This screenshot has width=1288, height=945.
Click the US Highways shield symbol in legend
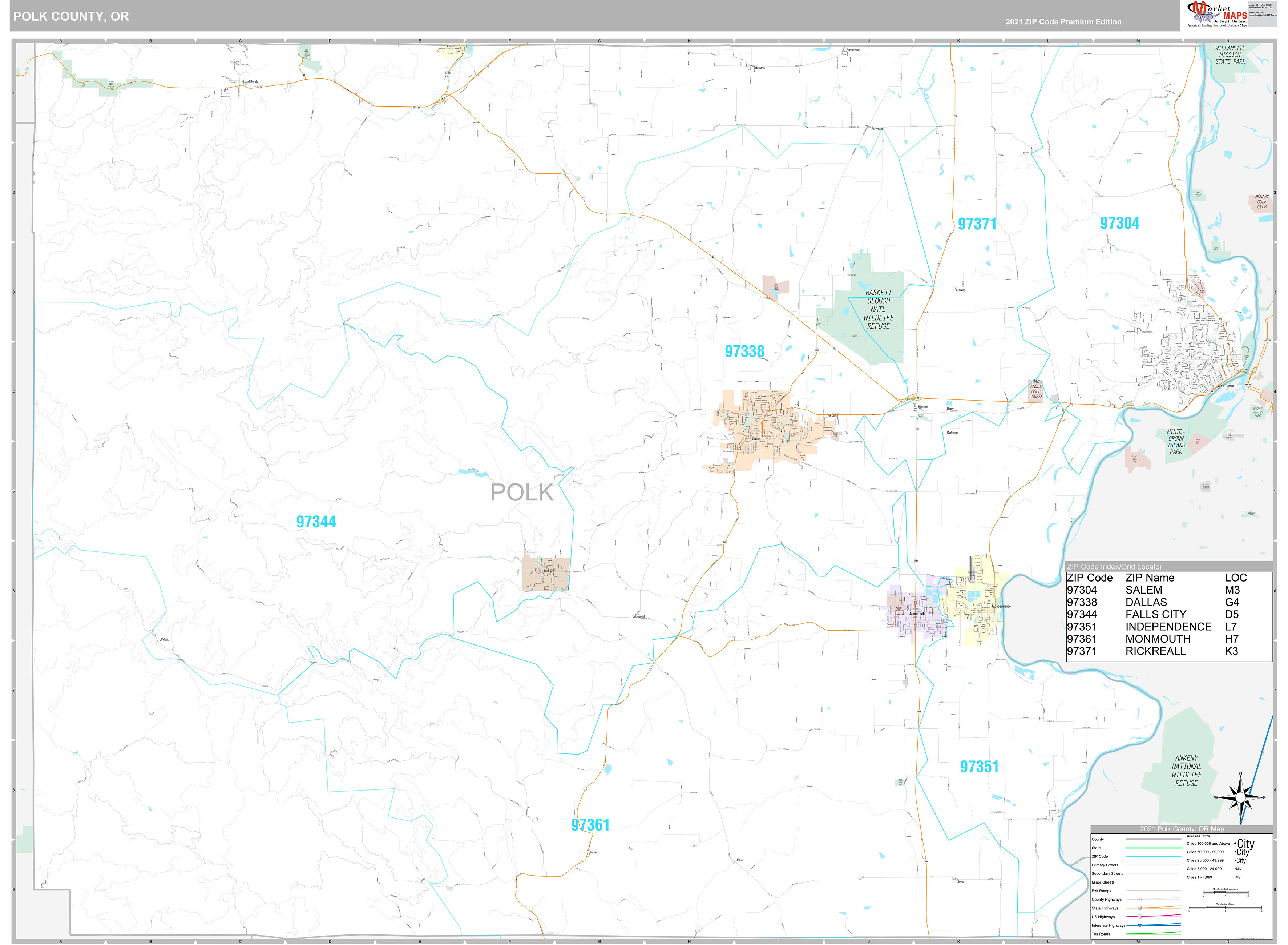[1140, 916]
